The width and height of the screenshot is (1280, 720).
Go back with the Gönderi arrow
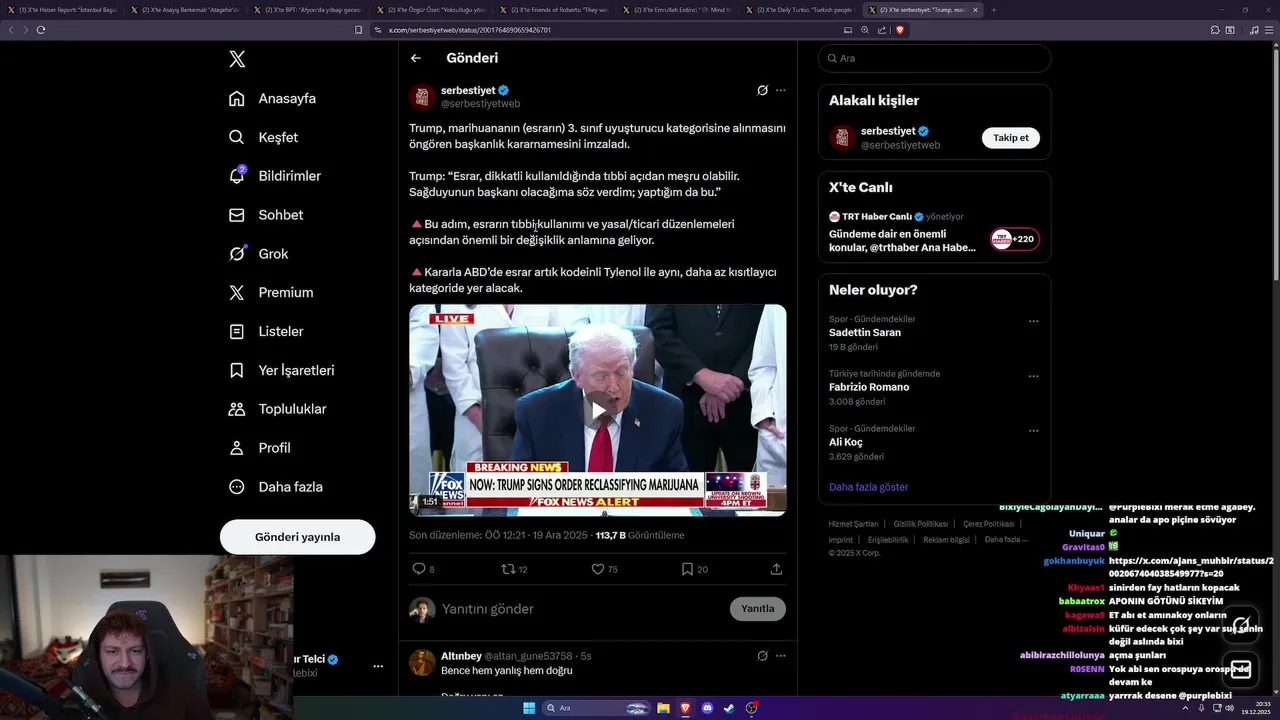click(x=416, y=58)
